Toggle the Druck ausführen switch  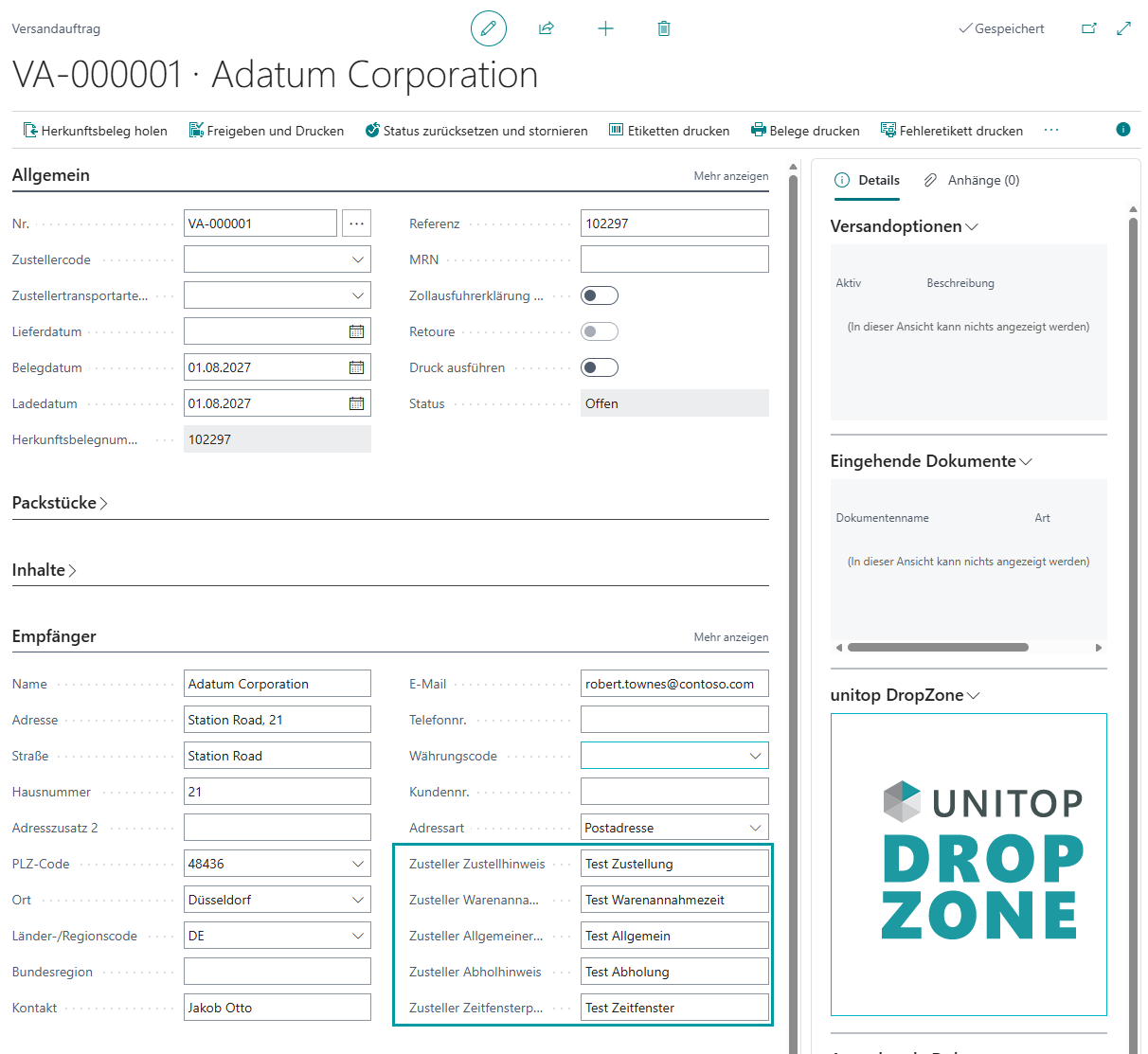coord(600,367)
